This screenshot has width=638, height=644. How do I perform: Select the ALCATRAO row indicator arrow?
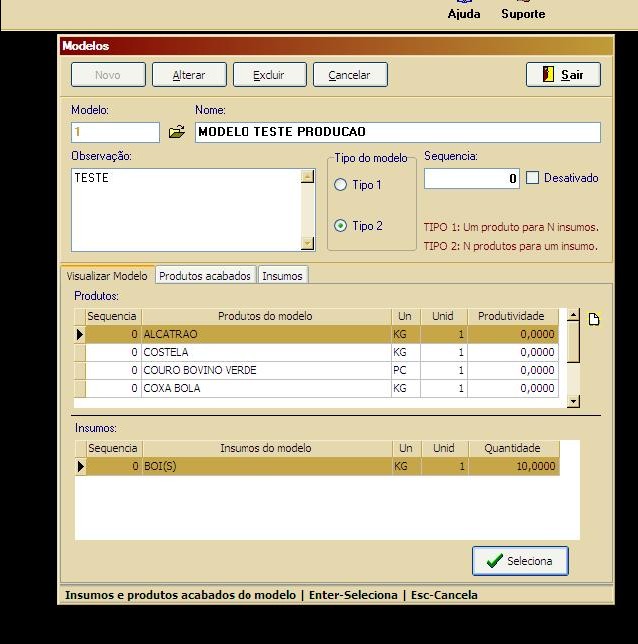point(80,334)
